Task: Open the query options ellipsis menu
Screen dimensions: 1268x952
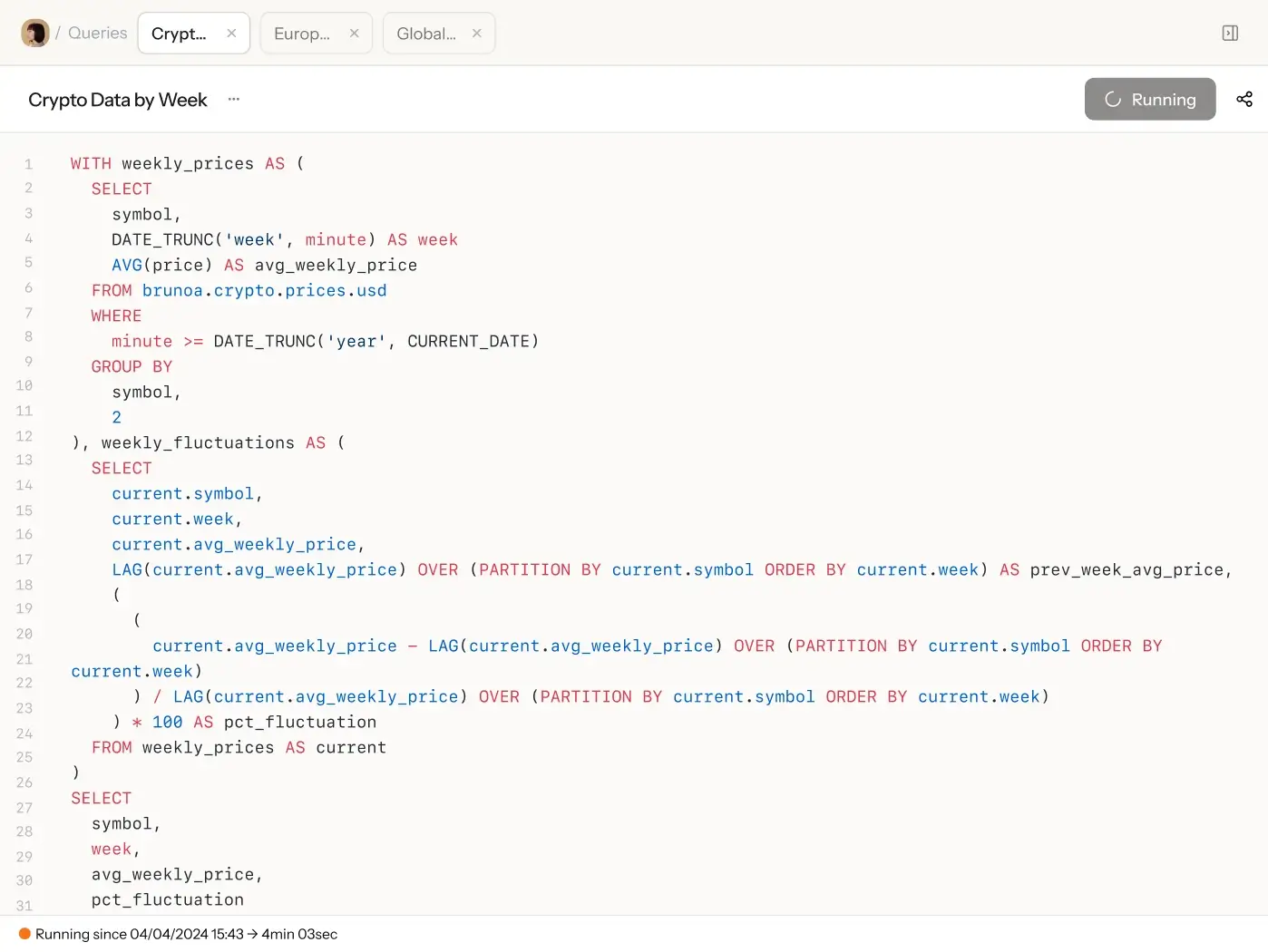Action: [234, 99]
